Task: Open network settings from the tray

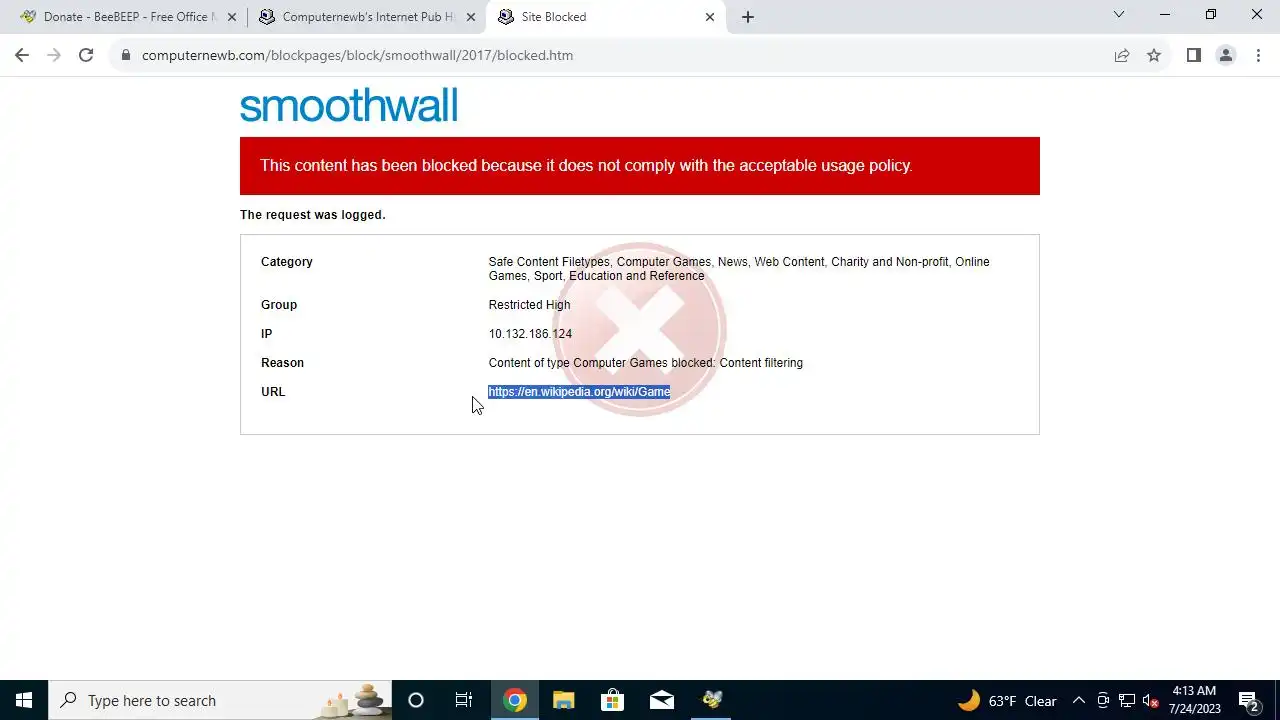Action: click(x=1127, y=700)
